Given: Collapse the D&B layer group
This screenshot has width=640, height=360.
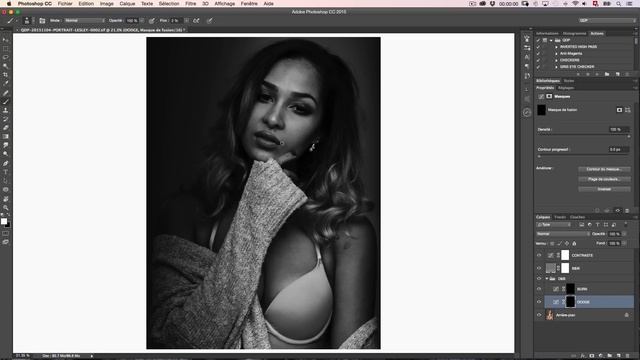Looking at the screenshot, I should coord(547,278).
